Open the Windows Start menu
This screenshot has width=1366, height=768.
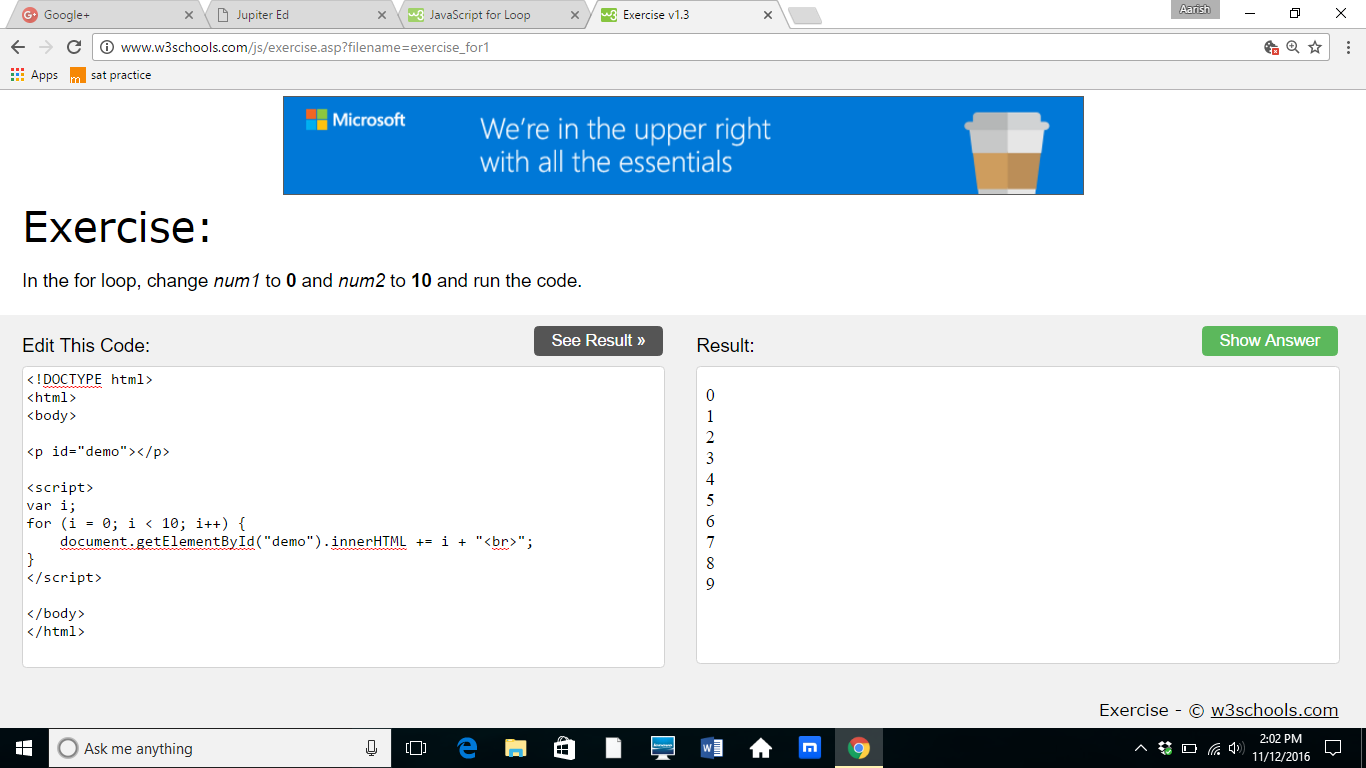(24, 748)
